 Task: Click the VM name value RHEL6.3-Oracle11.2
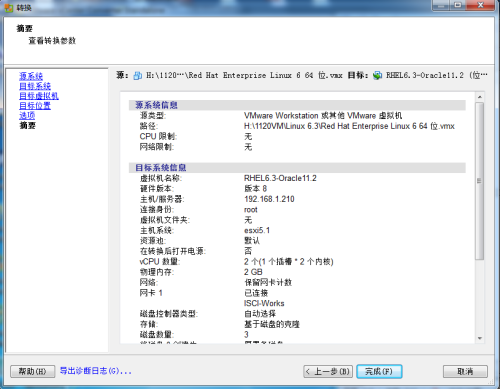[280, 178]
